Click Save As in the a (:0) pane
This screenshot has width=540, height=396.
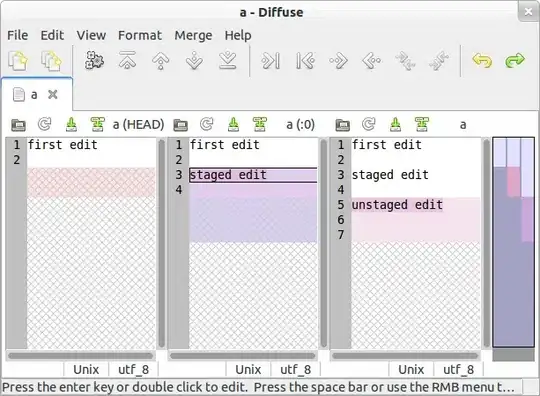259,124
